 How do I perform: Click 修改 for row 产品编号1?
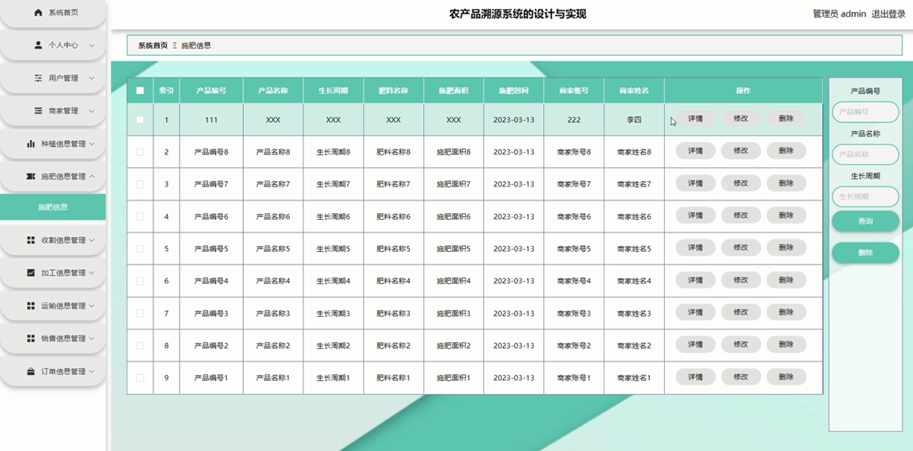pos(741,377)
